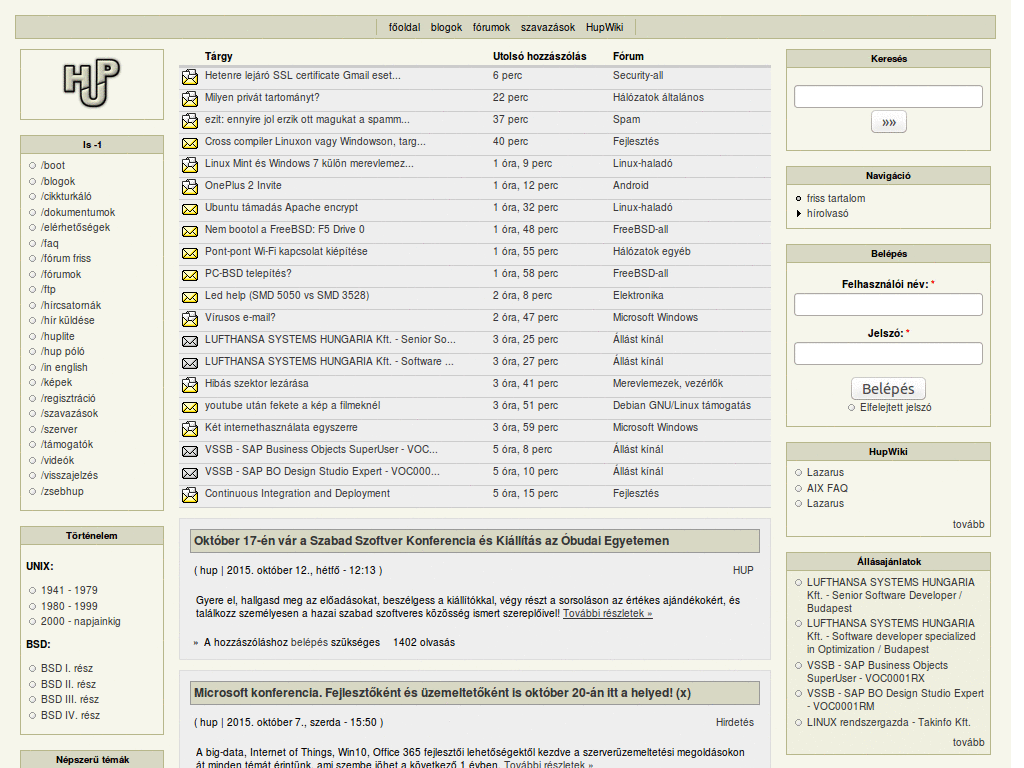The width and height of the screenshot is (1024, 768).
Task: Open '/cikkturkáló' sidebar link
Action: click(66, 196)
